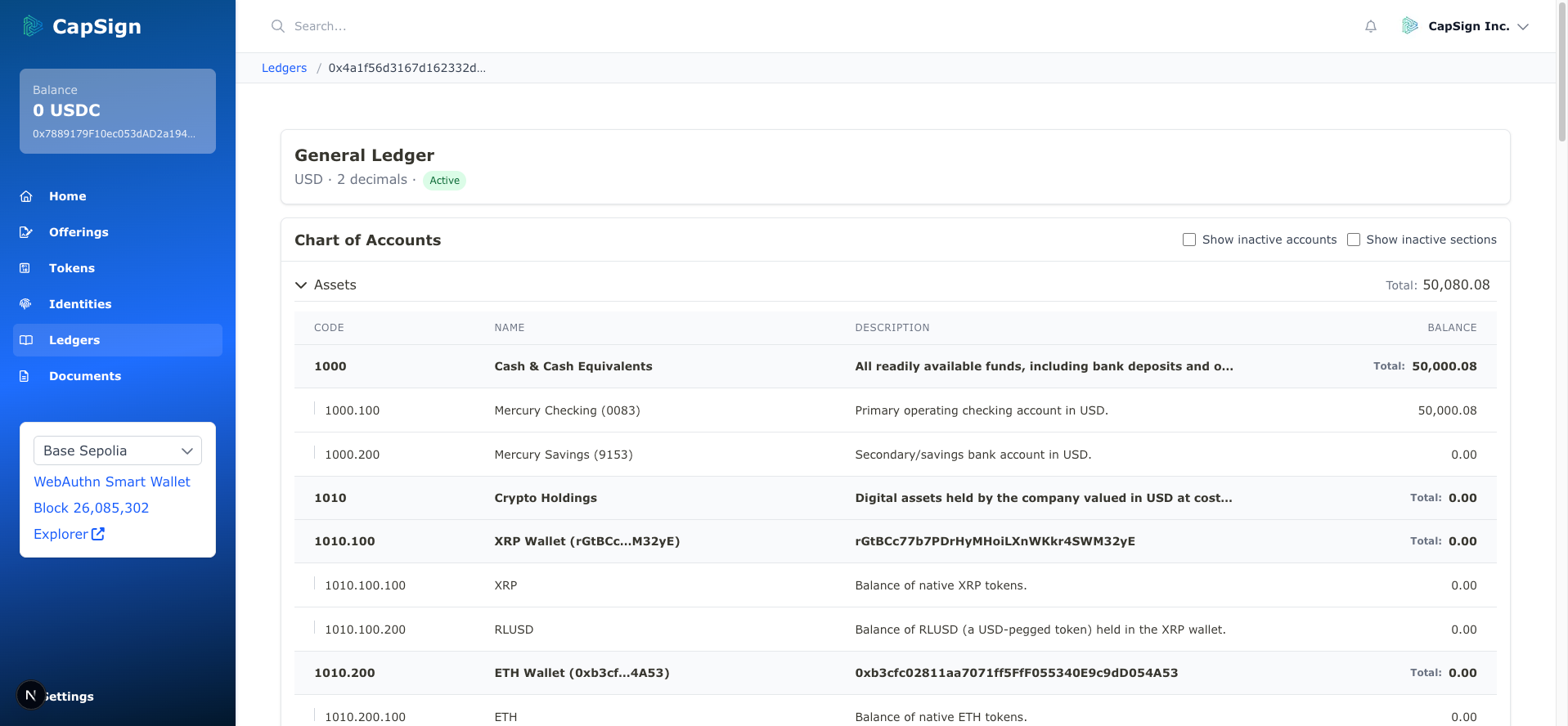Click the Identities fingerprint icon
This screenshot has width=1568, height=726.
tap(26, 304)
